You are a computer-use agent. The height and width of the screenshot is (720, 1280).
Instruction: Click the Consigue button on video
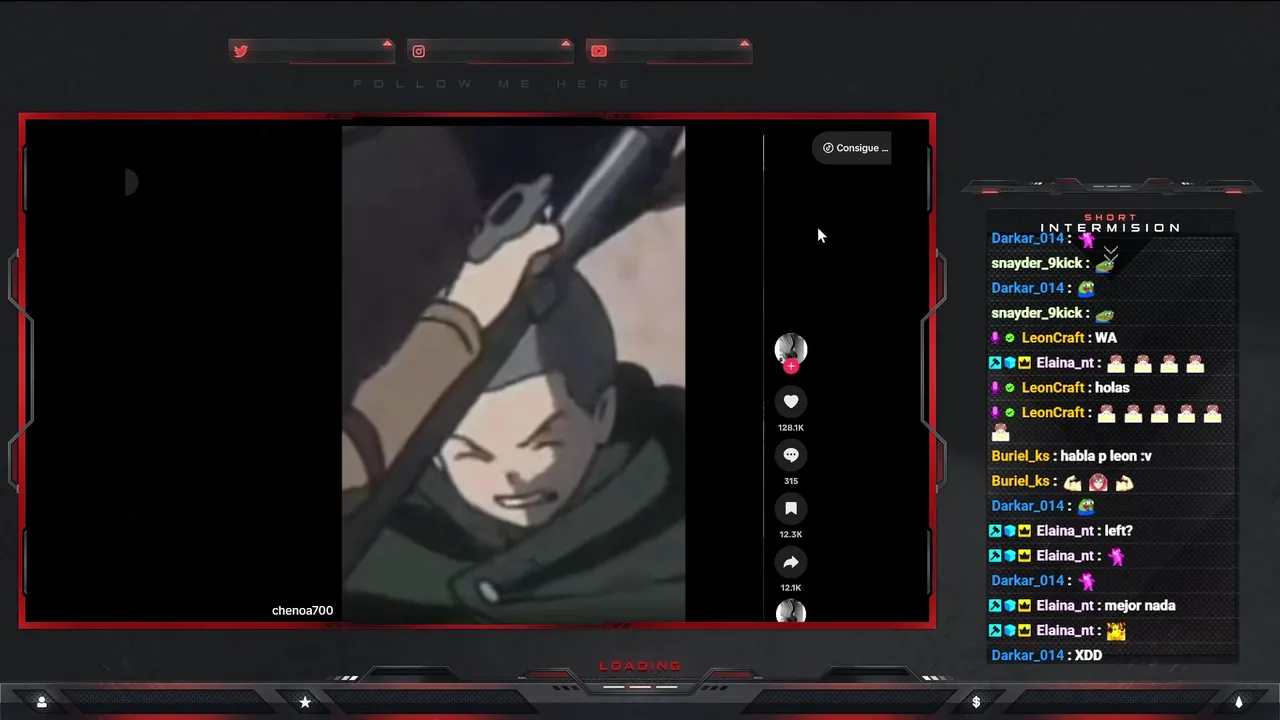pos(852,148)
